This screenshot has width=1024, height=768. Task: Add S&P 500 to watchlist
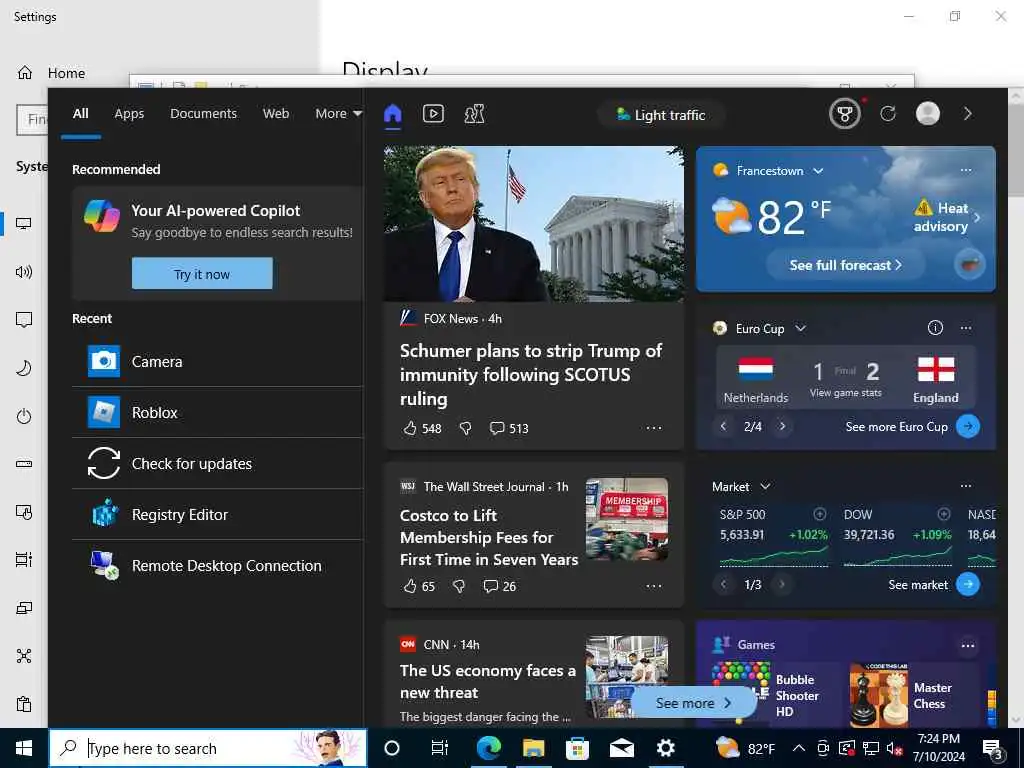click(820, 514)
